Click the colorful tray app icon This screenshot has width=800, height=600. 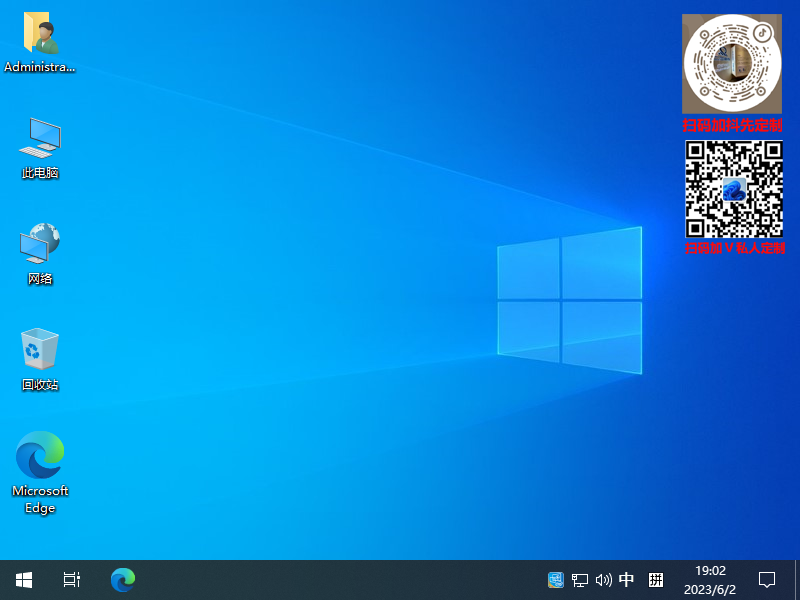click(556, 580)
